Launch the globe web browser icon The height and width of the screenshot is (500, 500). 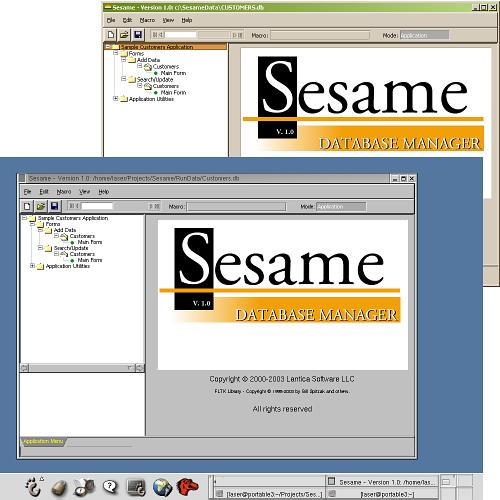tap(162, 487)
